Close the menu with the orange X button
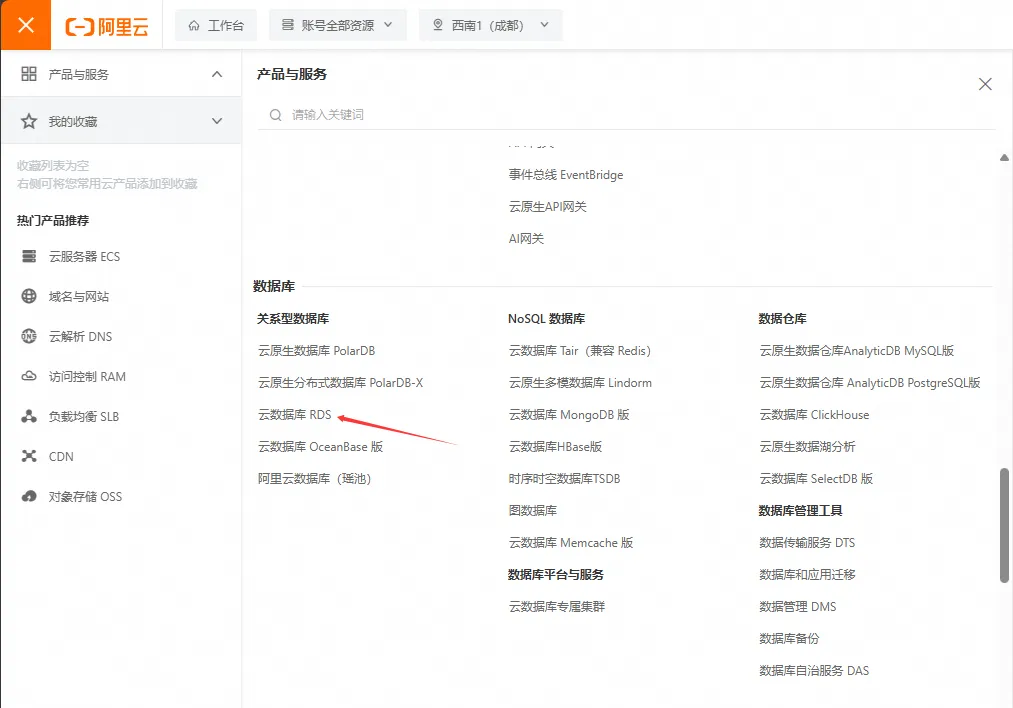 tap(25, 25)
